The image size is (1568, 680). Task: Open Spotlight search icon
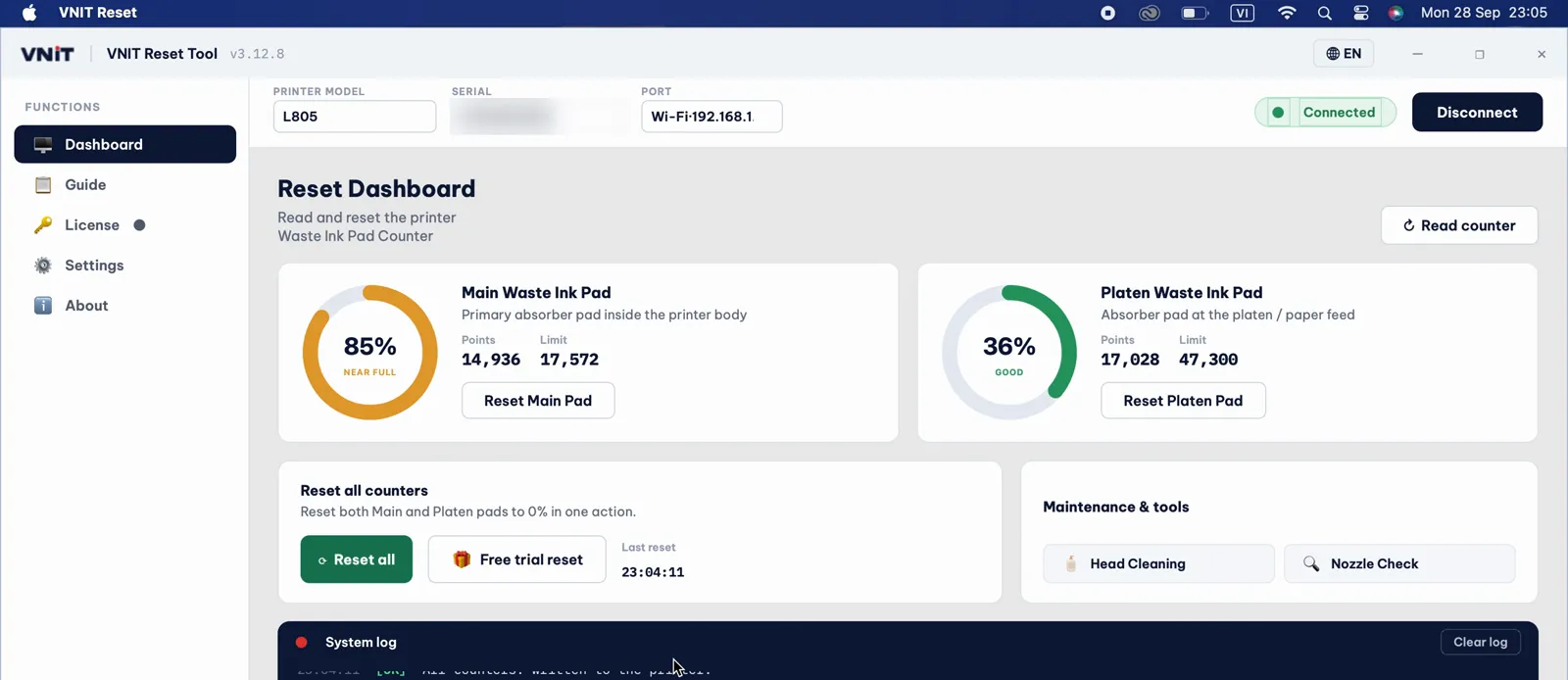(1325, 13)
